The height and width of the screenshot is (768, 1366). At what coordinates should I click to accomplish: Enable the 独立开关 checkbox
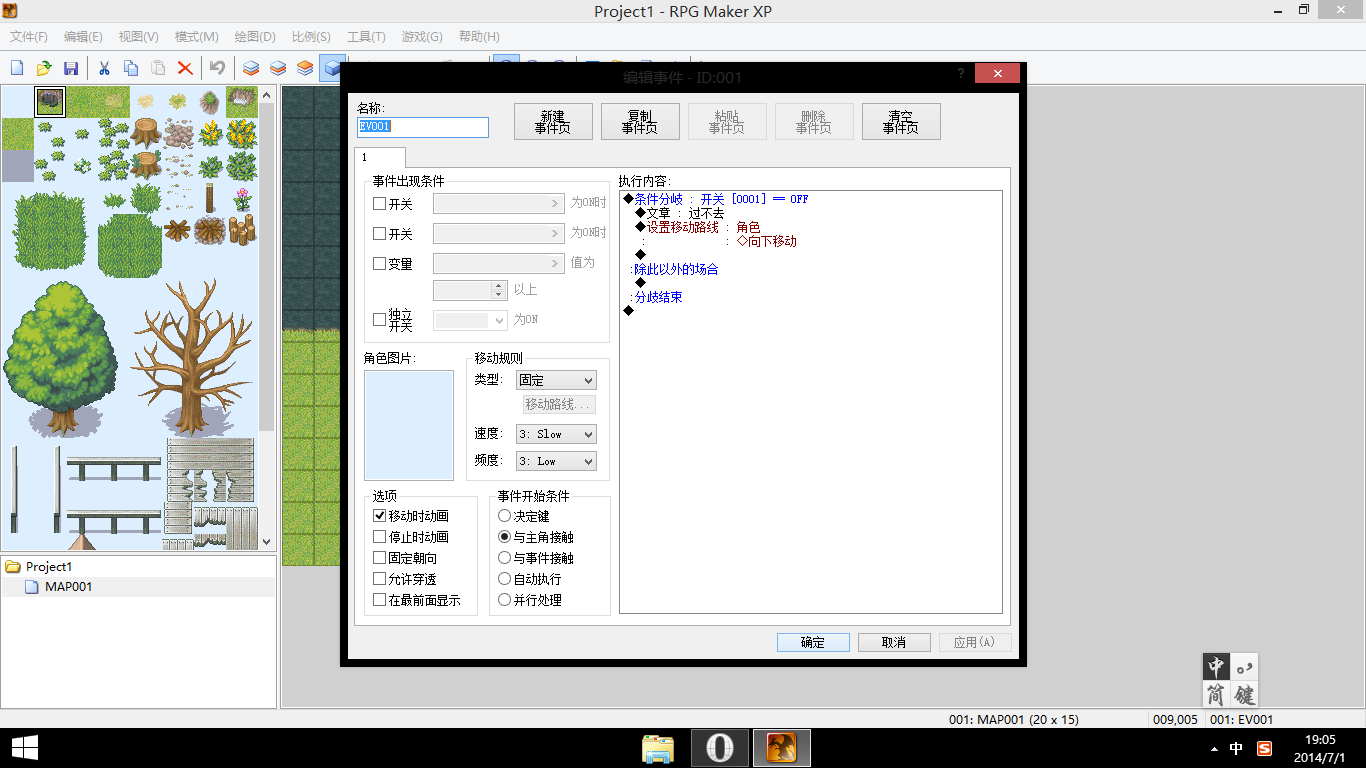(x=379, y=320)
